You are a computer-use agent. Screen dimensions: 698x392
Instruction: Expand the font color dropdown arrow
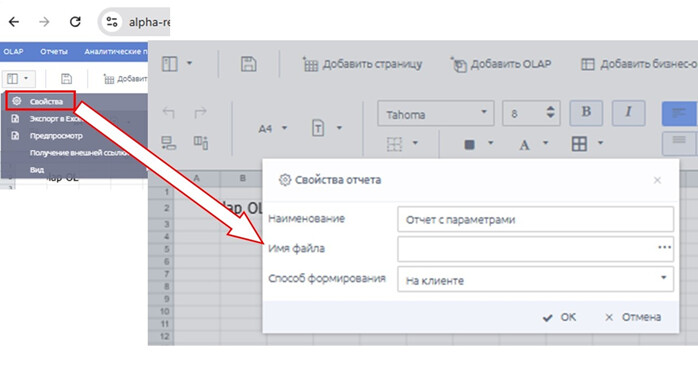(x=545, y=143)
